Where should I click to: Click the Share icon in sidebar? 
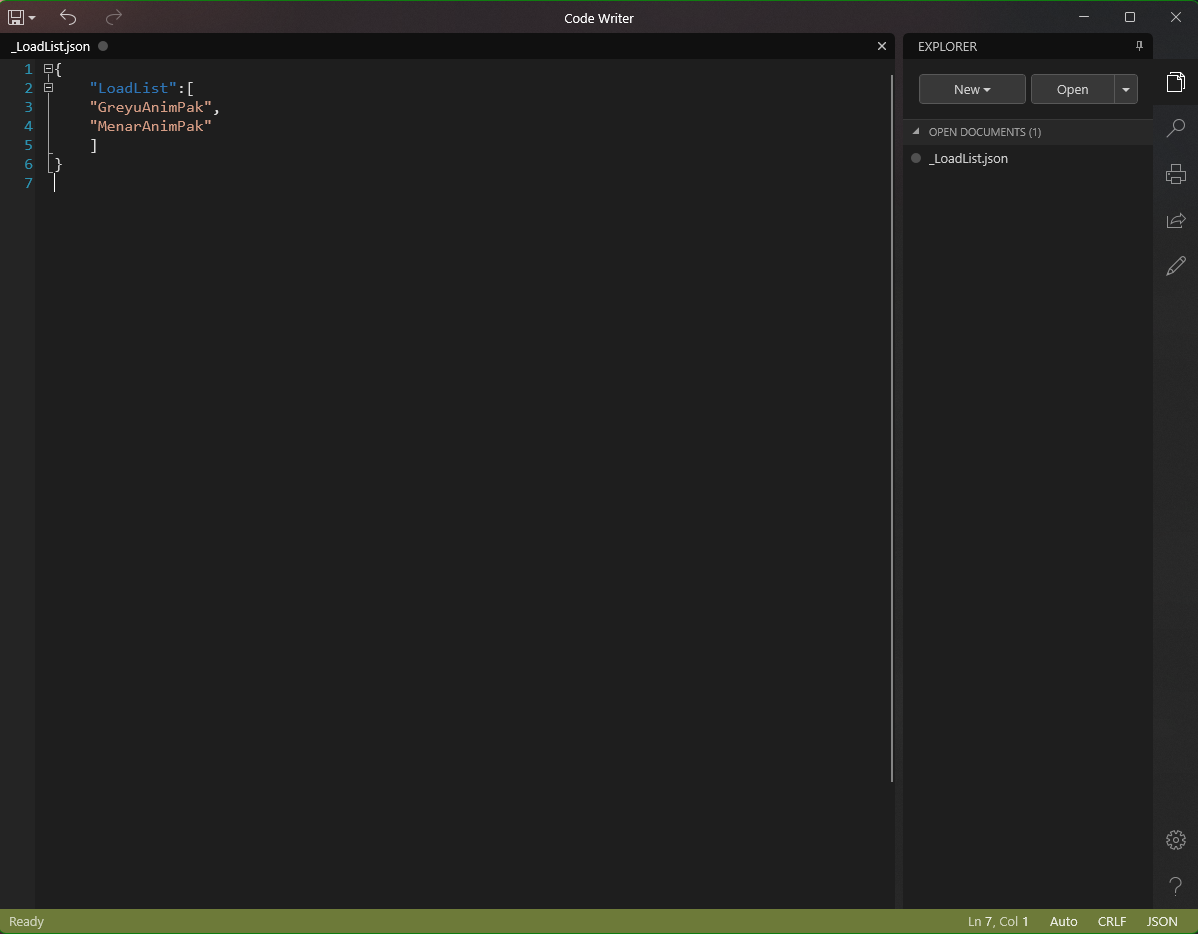coord(1175,220)
